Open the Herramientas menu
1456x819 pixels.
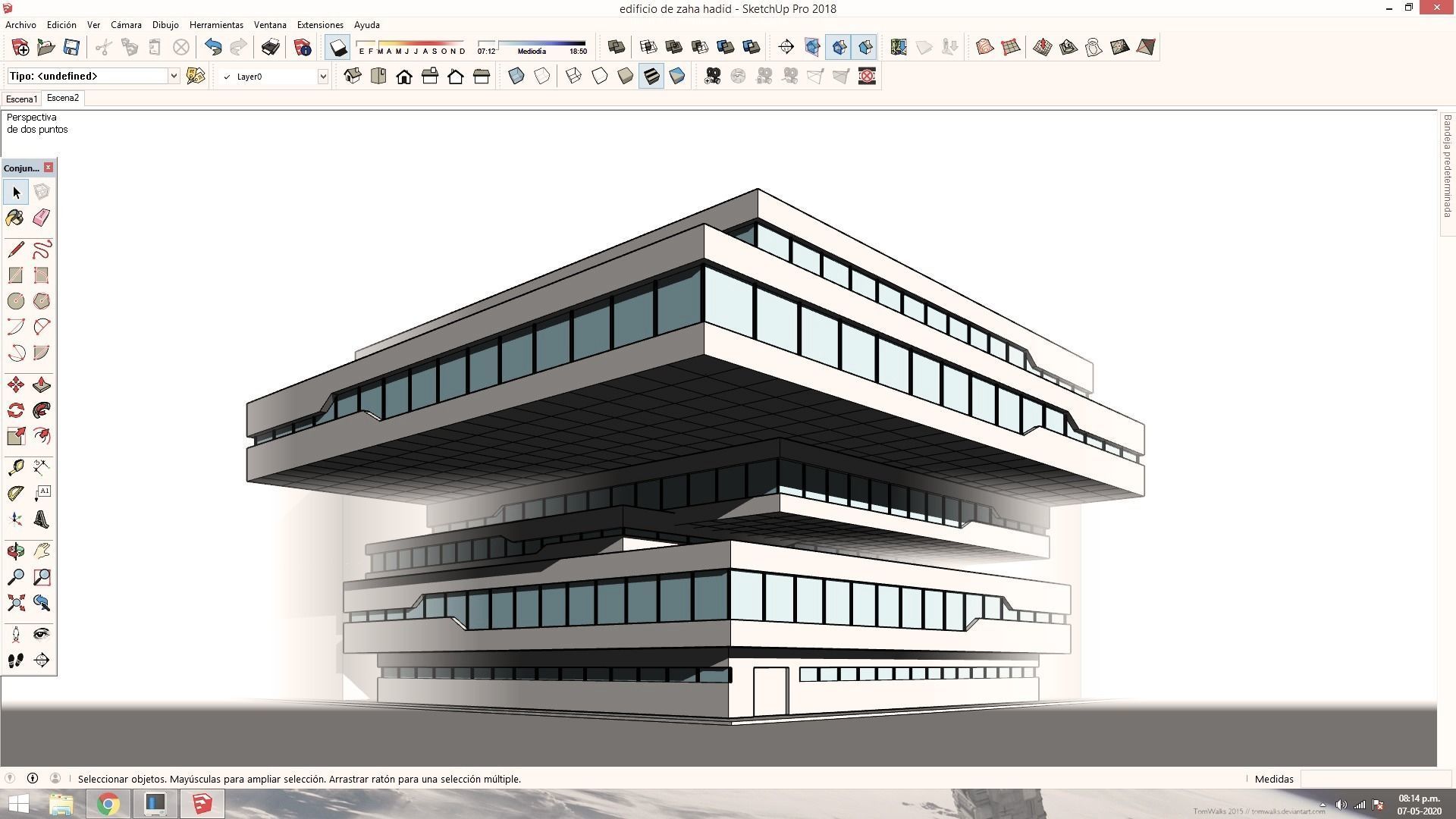[x=216, y=25]
